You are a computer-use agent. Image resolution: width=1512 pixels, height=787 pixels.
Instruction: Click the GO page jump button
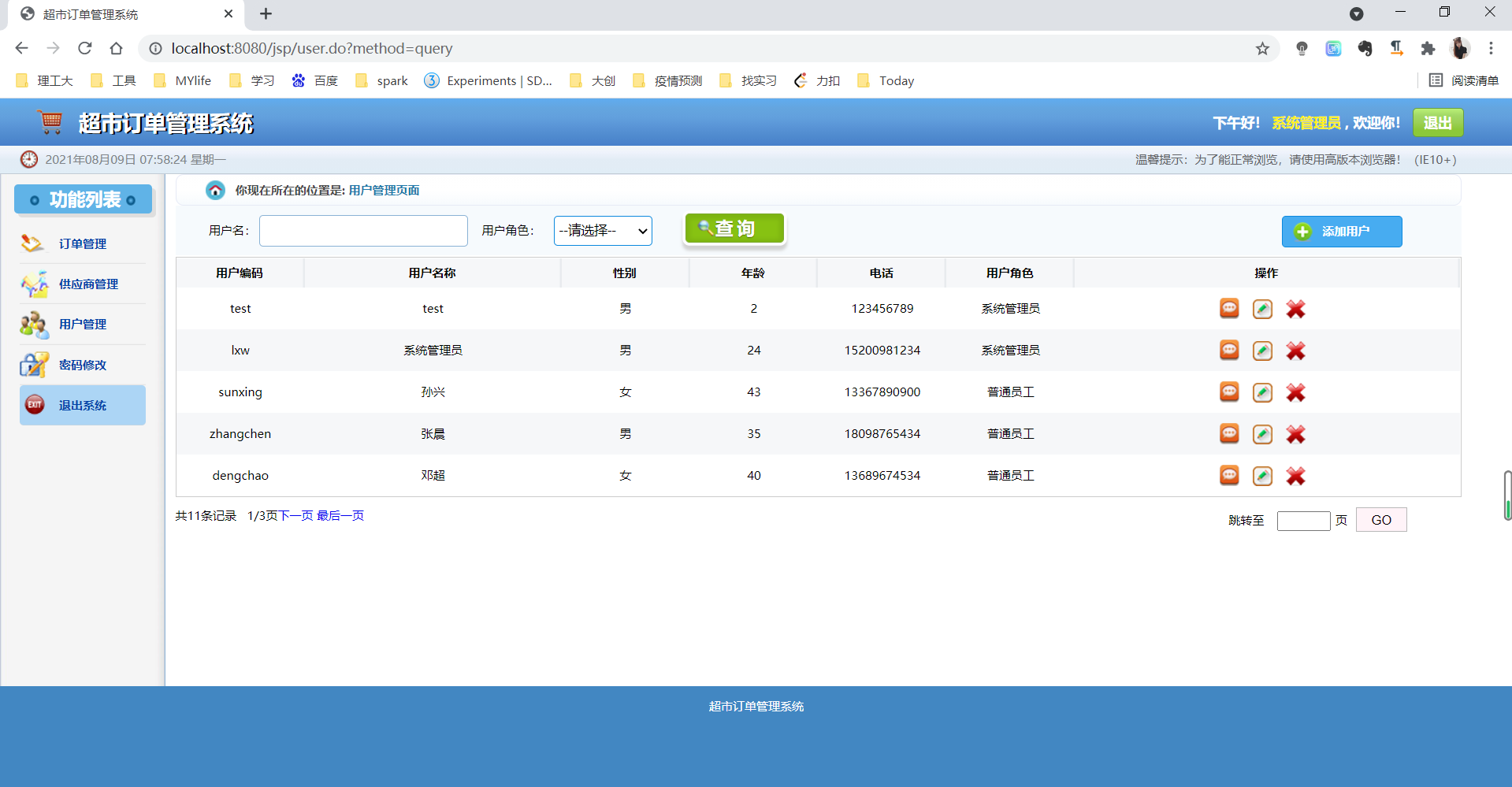click(x=1381, y=520)
